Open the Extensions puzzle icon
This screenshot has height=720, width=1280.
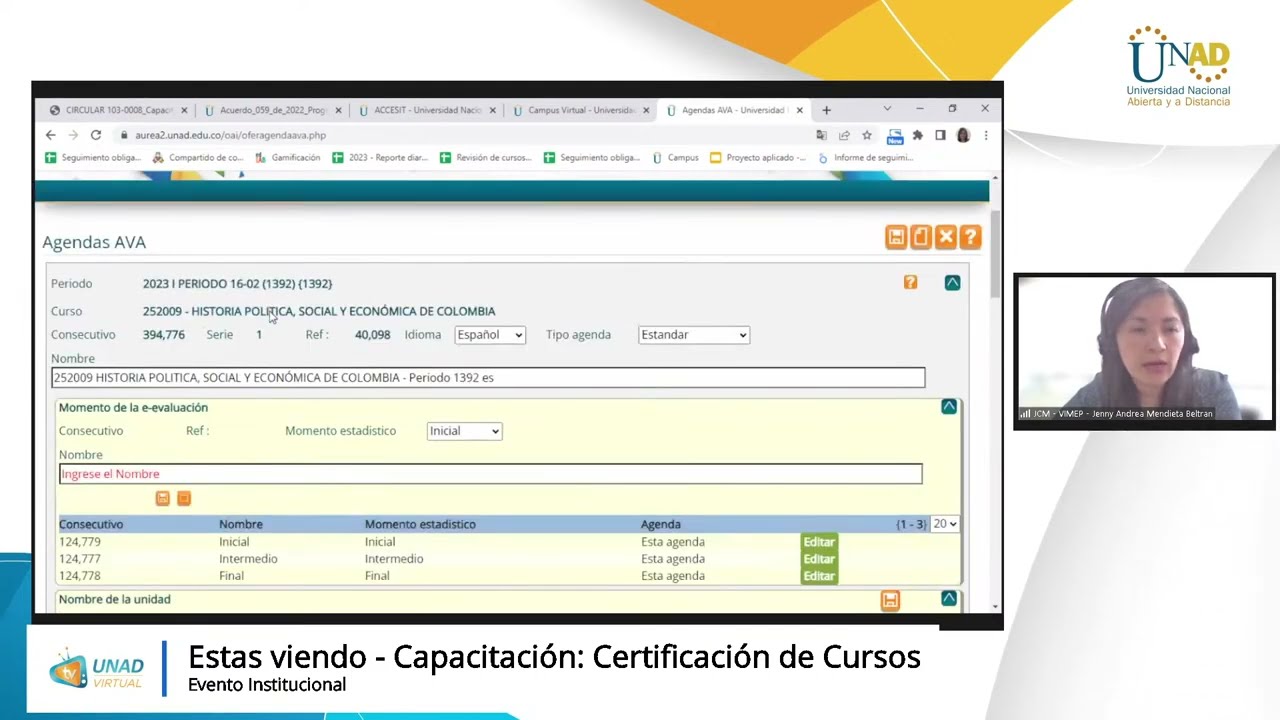coord(917,135)
